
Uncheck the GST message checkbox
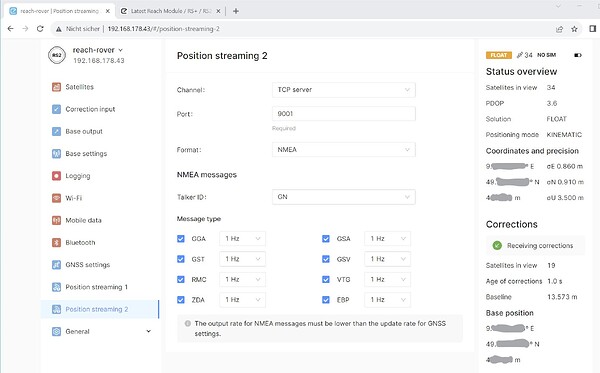coord(181,259)
